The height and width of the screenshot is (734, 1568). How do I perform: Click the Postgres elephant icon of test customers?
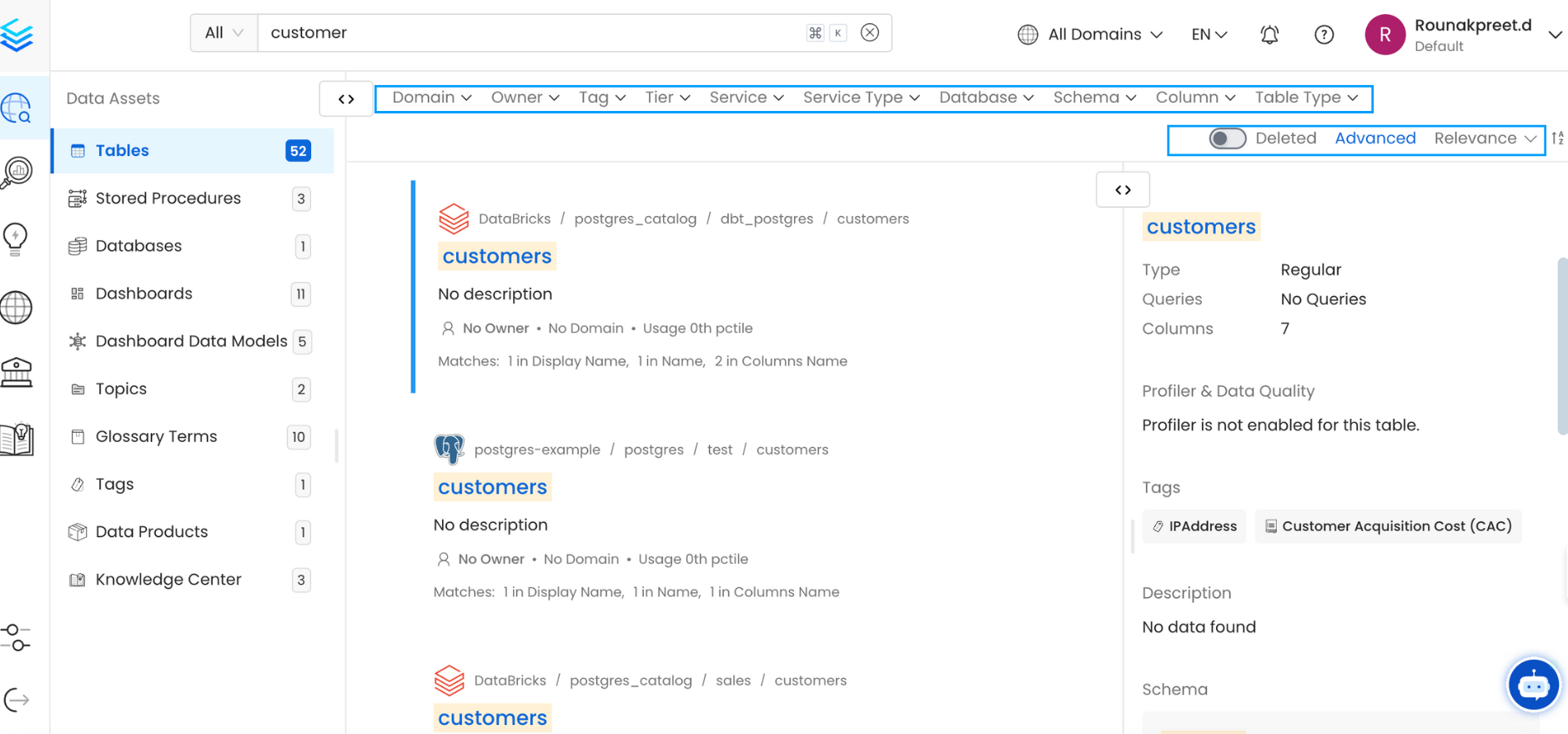point(449,449)
